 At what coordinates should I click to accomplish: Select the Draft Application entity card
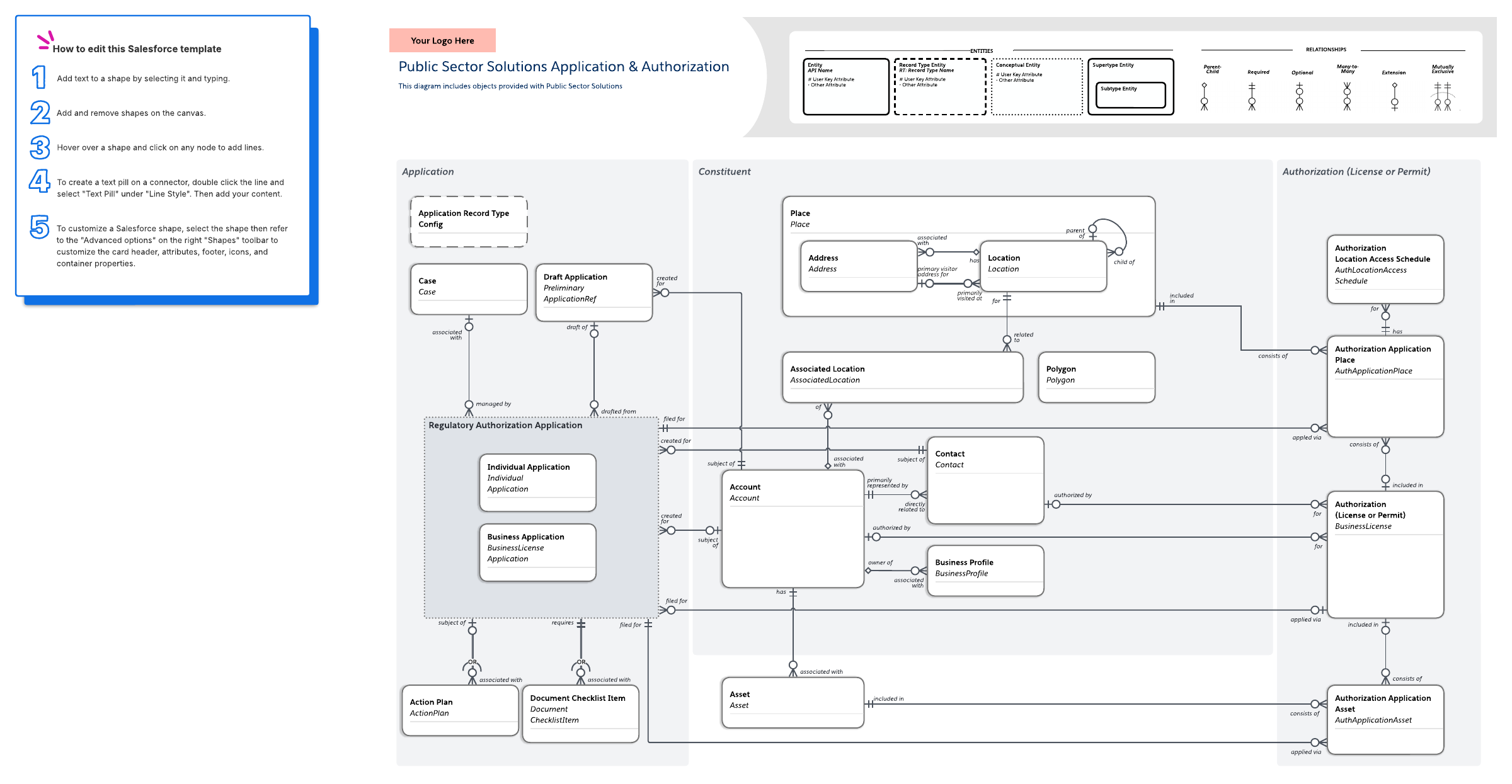(593, 292)
